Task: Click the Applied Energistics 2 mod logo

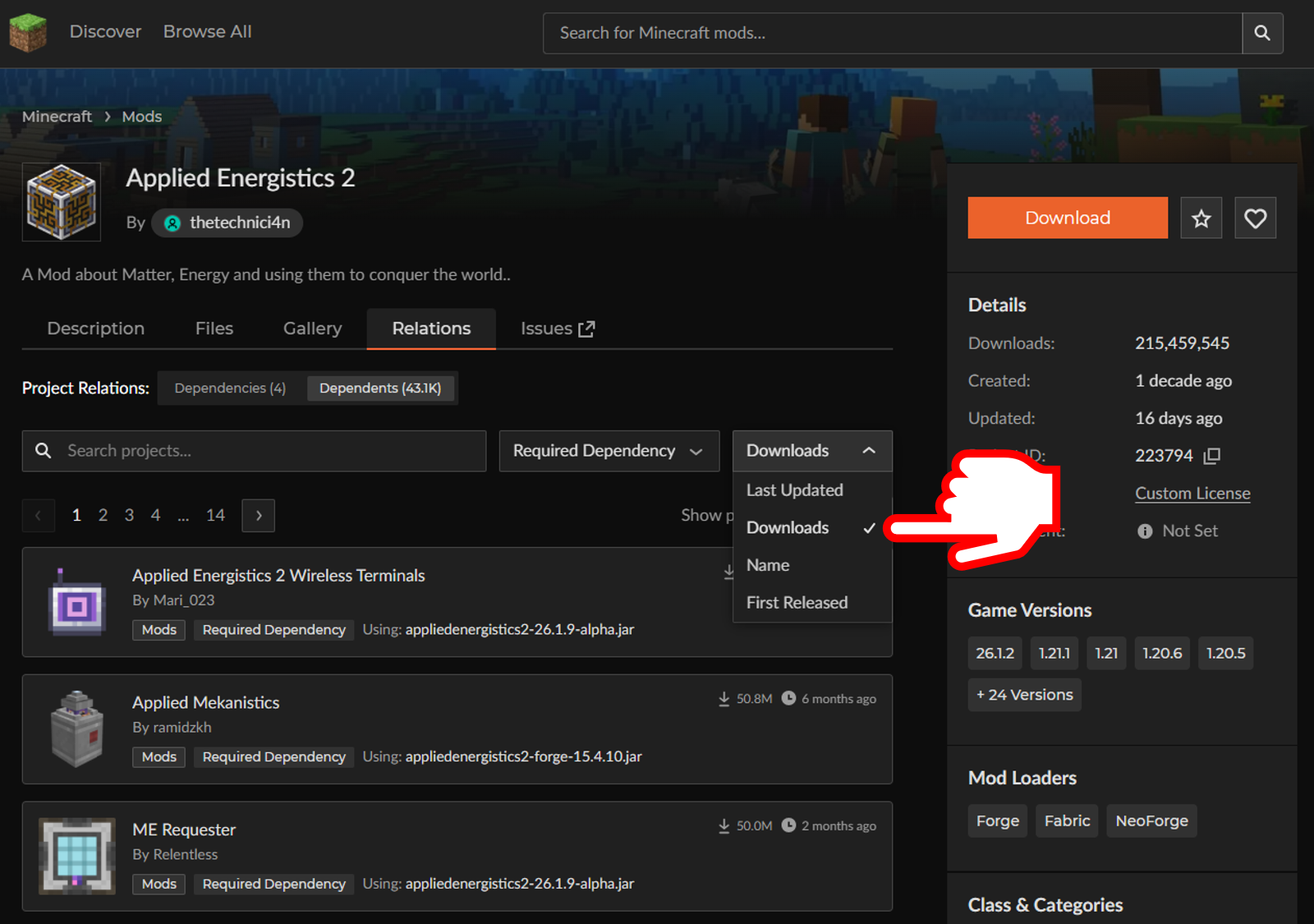Action: pos(62,202)
